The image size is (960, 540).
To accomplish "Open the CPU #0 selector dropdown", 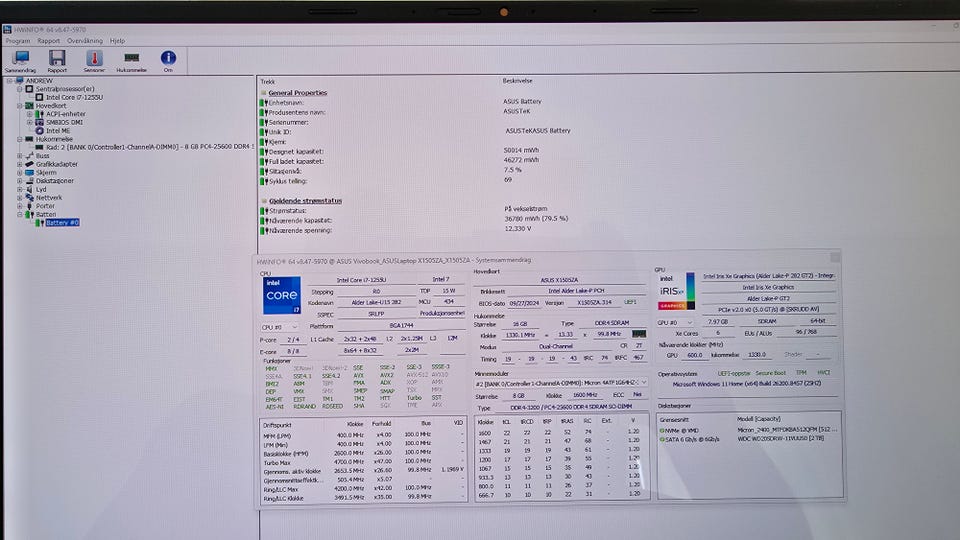I will [279, 327].
